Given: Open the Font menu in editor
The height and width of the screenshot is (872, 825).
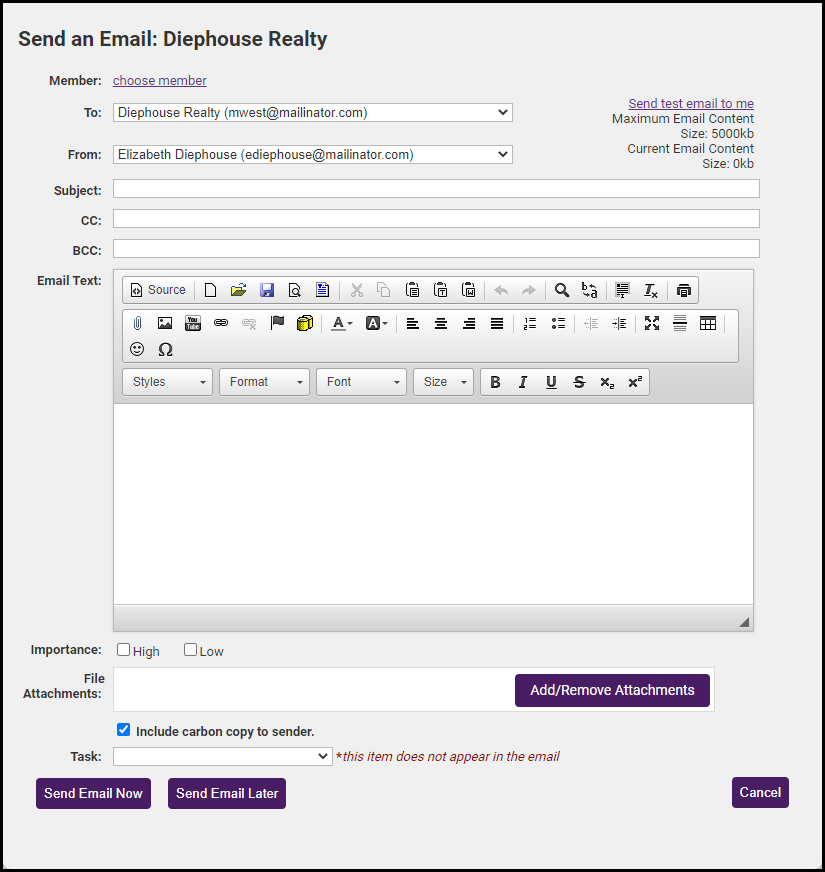Looking at the screenshot, I should tap(361, 382).
